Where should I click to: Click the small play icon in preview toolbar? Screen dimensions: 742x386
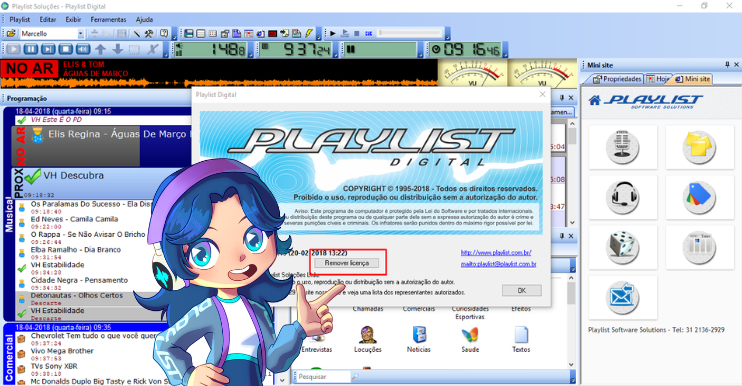tap(333, 34)
